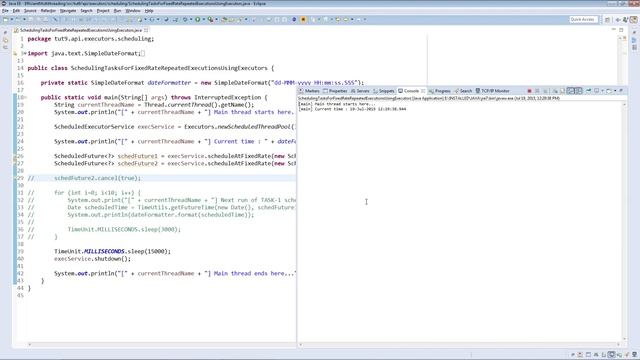Click the Display Selected Console icon
This screenshot has height=360, width=640.
coord(597,91)
